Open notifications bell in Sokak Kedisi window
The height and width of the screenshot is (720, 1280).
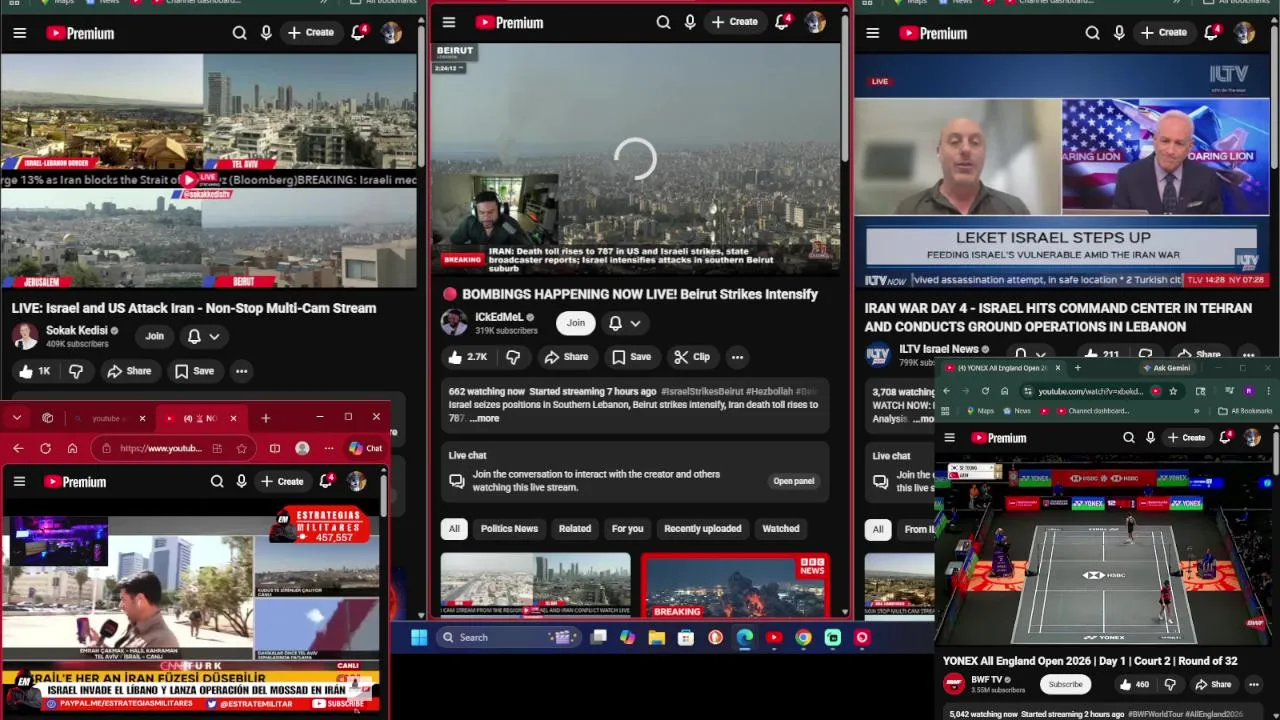pos(358,33)
